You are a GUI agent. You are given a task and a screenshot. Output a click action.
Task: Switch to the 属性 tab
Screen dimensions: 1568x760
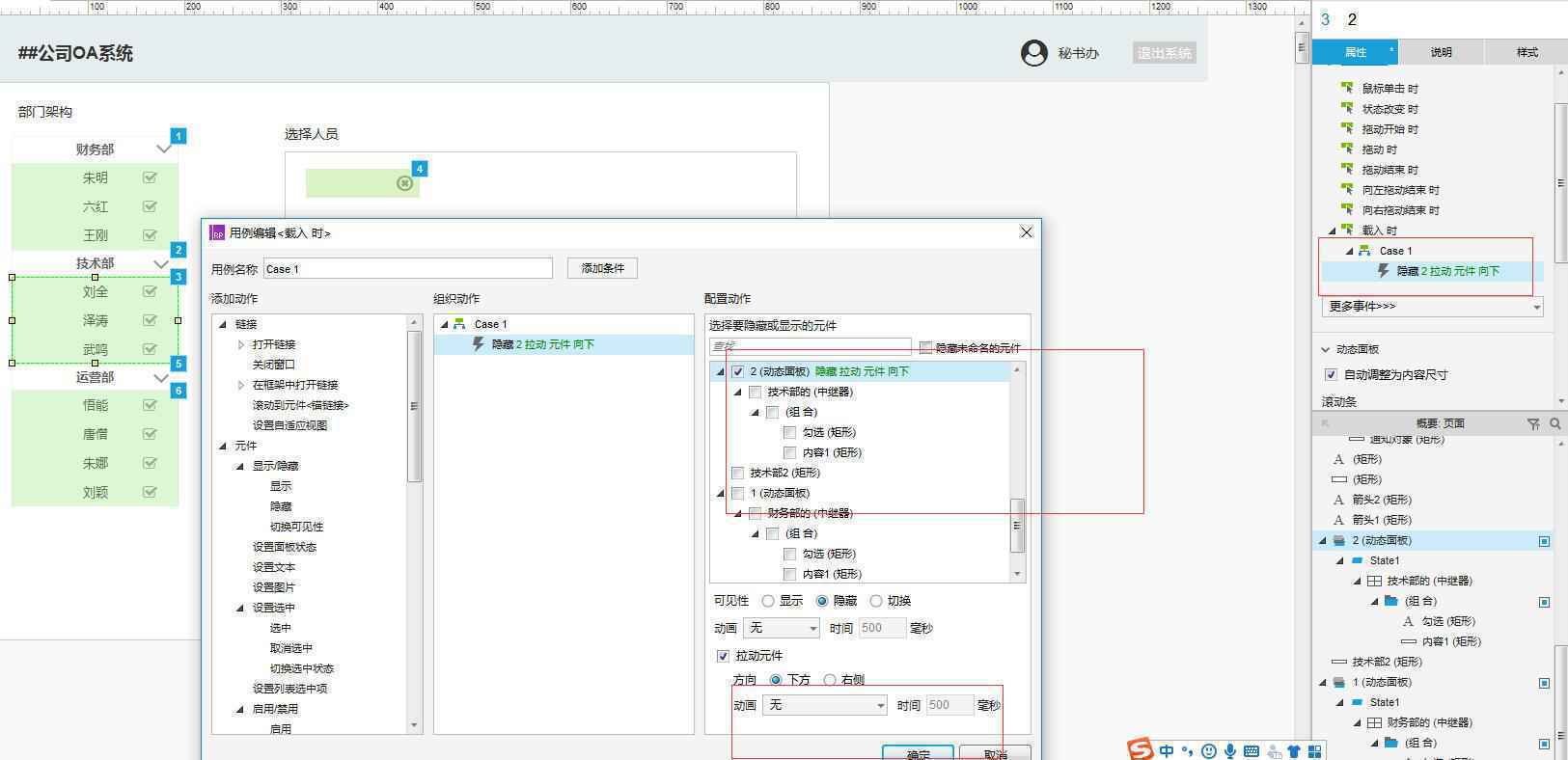pos(1355,52)
